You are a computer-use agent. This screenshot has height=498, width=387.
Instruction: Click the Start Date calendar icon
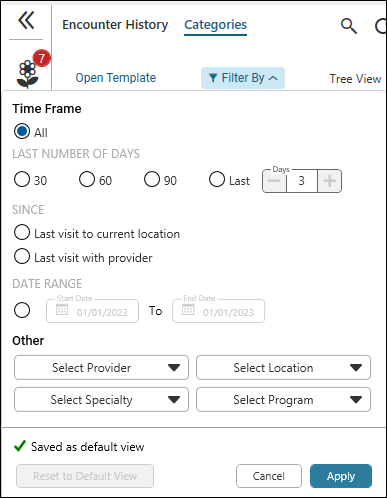pyautogui.click(x=62, y=310)
